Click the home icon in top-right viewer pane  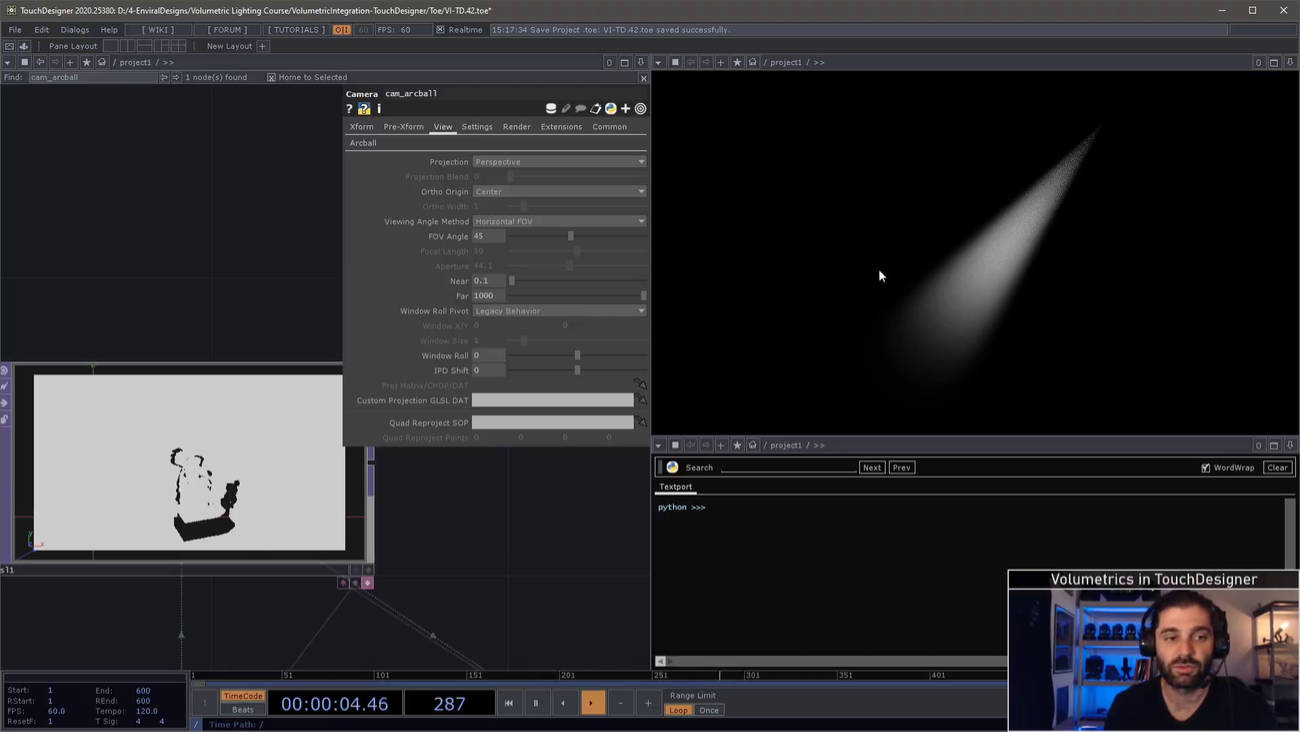click(753, 62)
